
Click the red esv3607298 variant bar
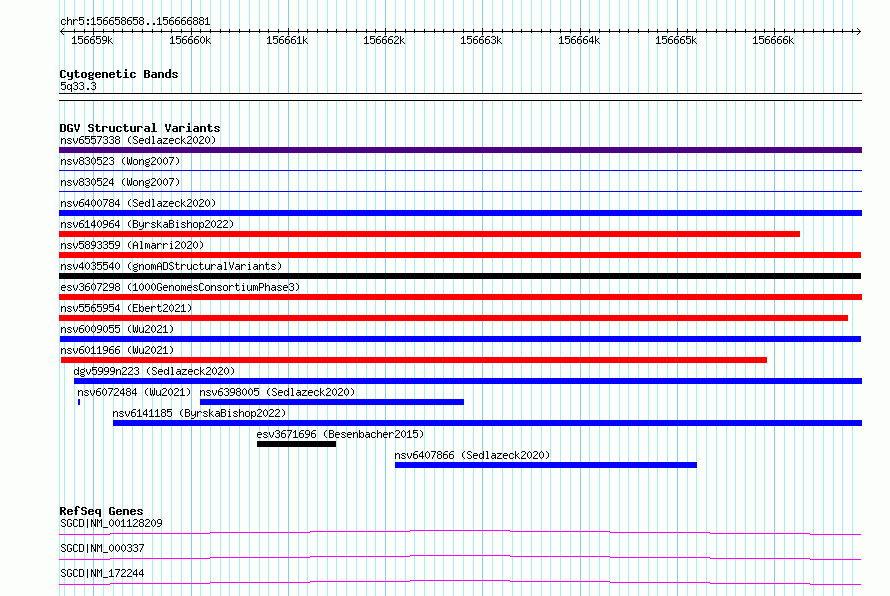click(460, 297)
